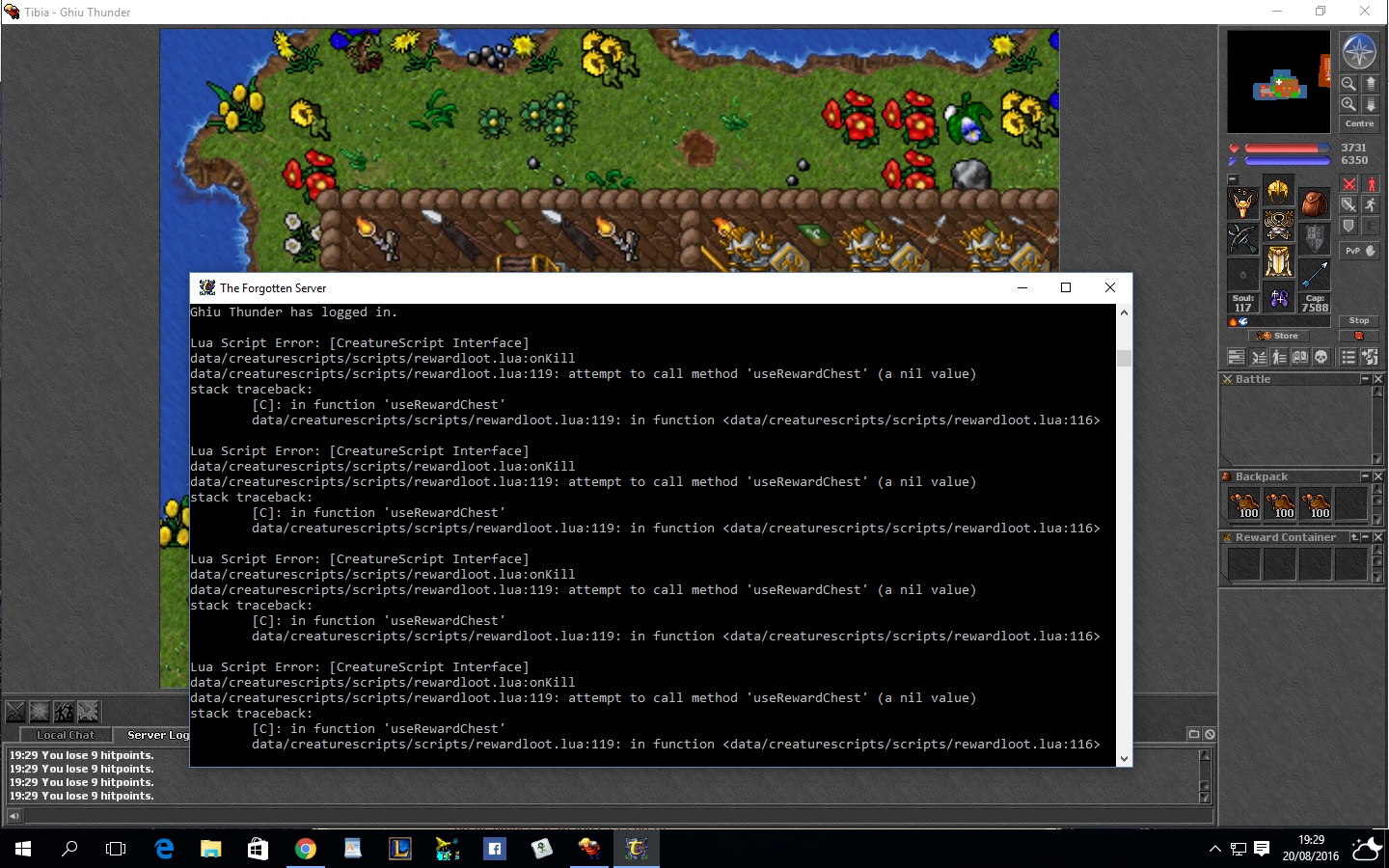Click the red icon button below Stop
This screenshot has width=1389, height=868.
click(1359, 336)
